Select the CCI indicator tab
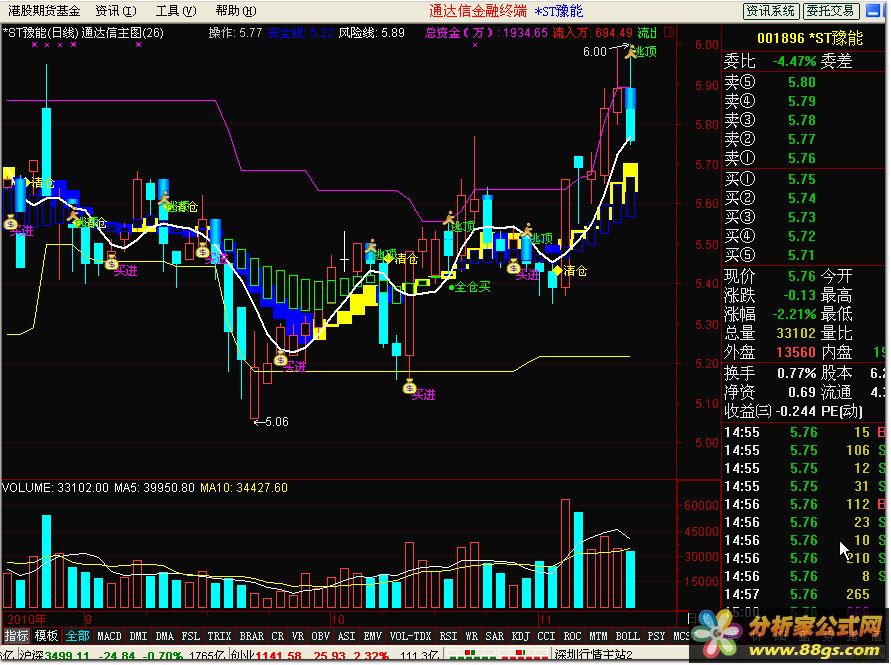The width and height of the screenshot is (891, 665). pos(546,636)
